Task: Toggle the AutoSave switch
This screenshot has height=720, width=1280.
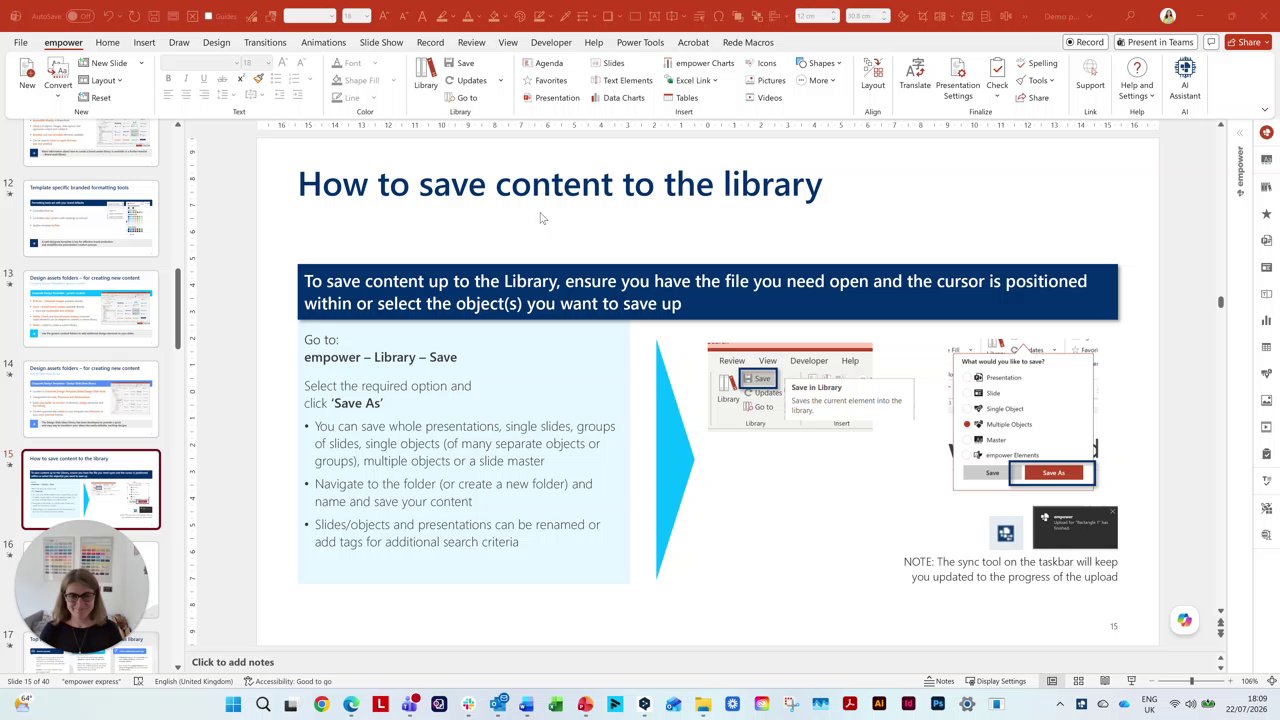Action: pos(80,16)
